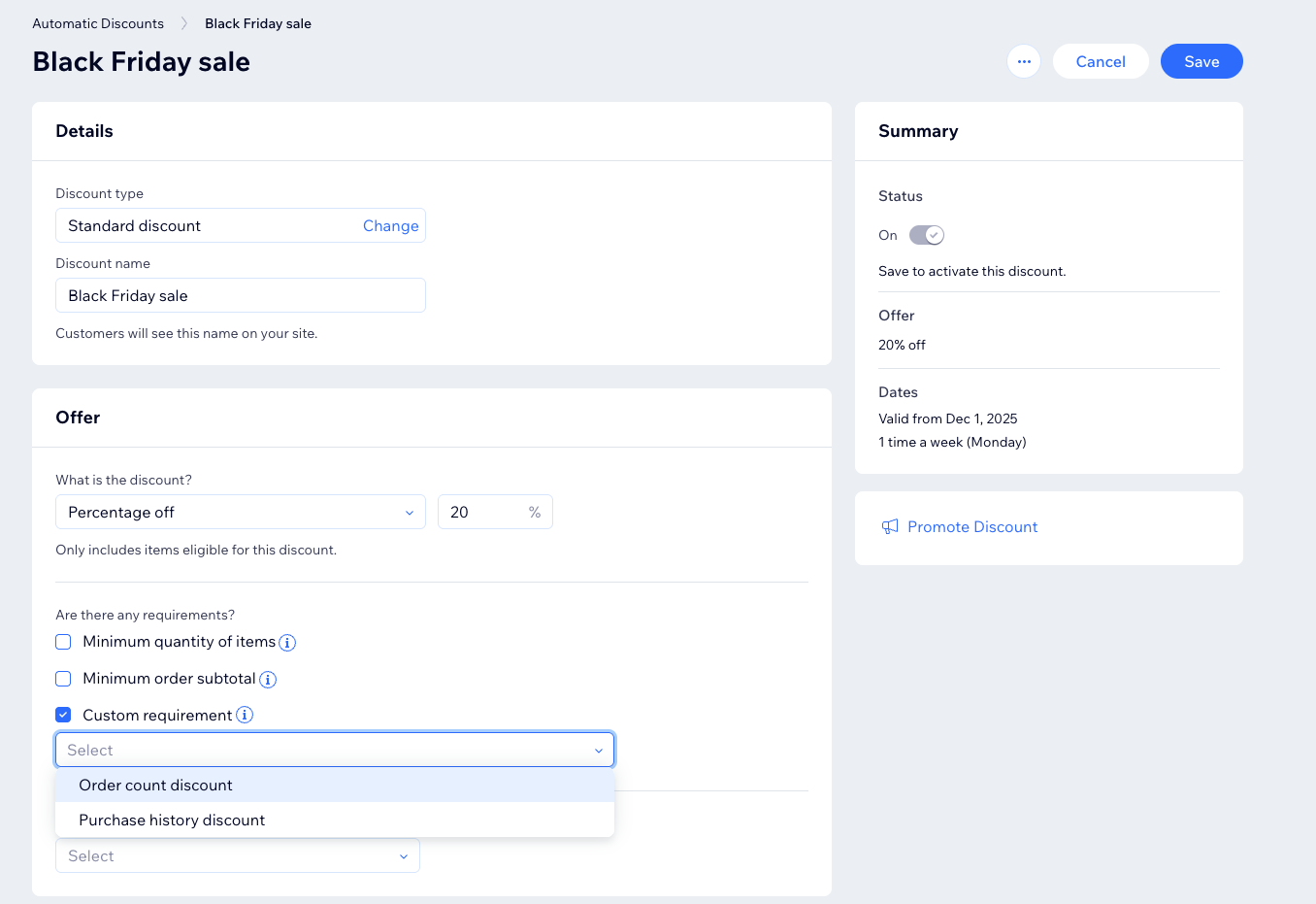Click Change to switch discount type
Viewport: 1316px width, 904px height.
(391, 225)
